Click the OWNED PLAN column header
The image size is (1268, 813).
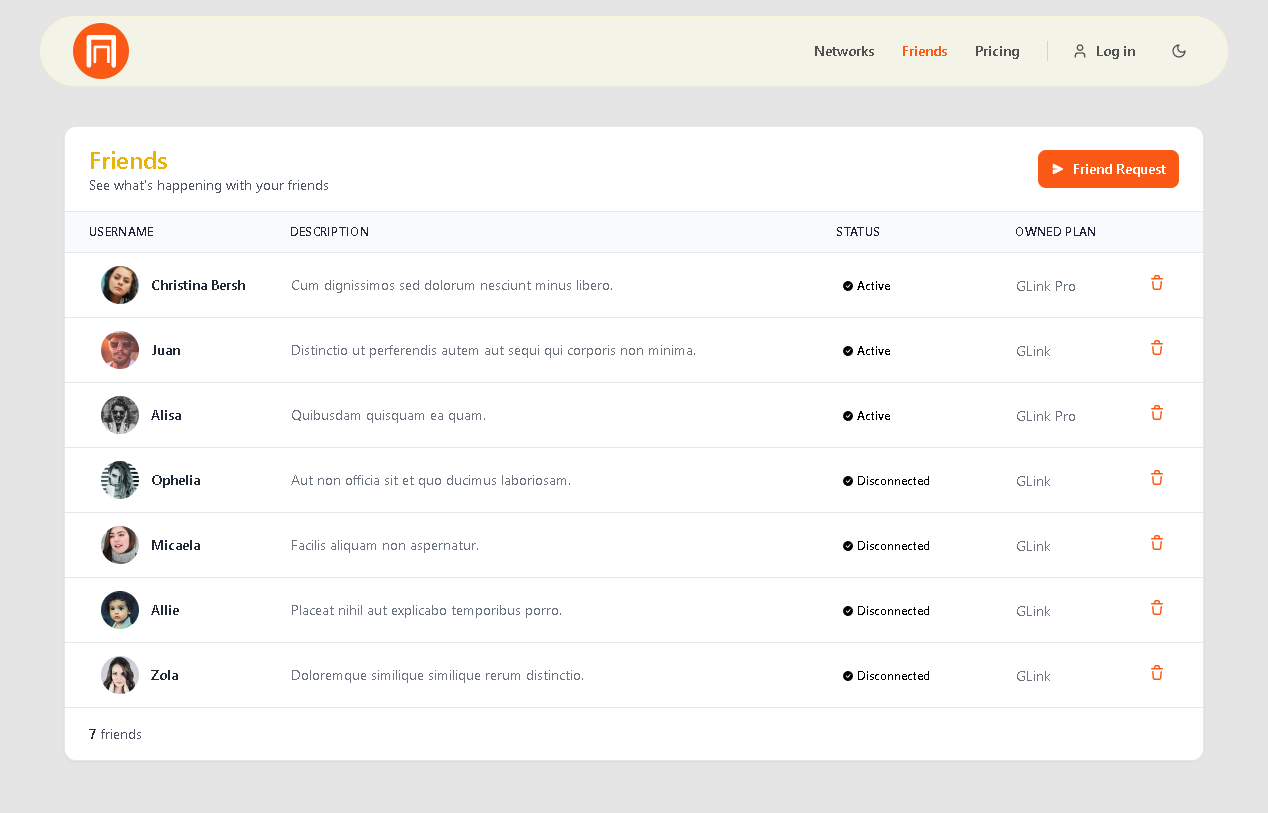(x=1055, y=232)
